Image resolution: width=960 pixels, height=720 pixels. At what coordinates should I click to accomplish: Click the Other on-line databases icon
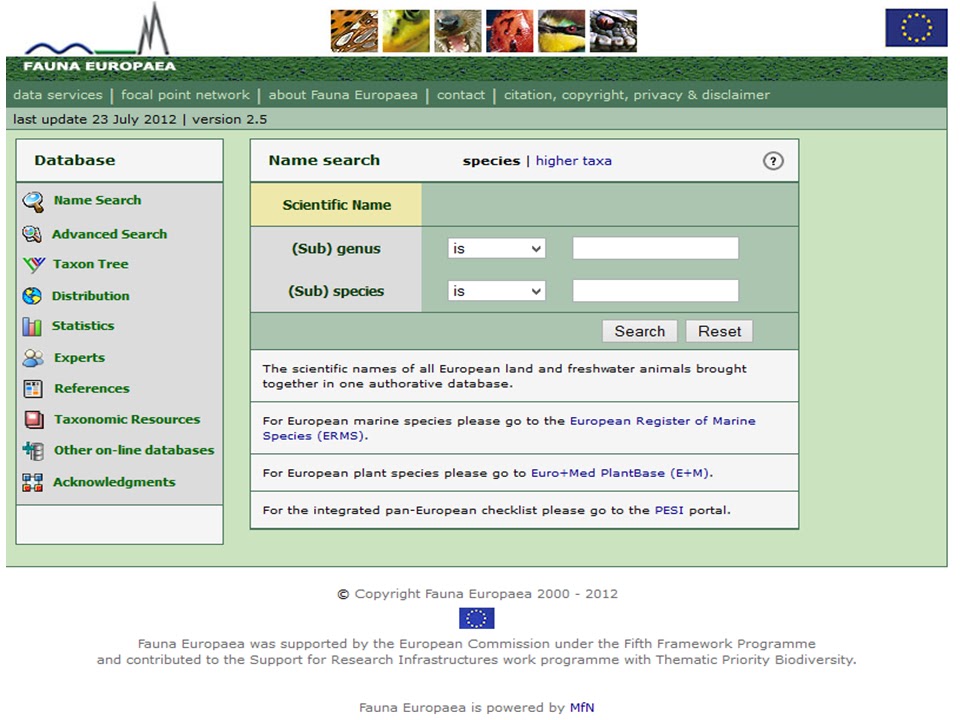tap(33, 451)
